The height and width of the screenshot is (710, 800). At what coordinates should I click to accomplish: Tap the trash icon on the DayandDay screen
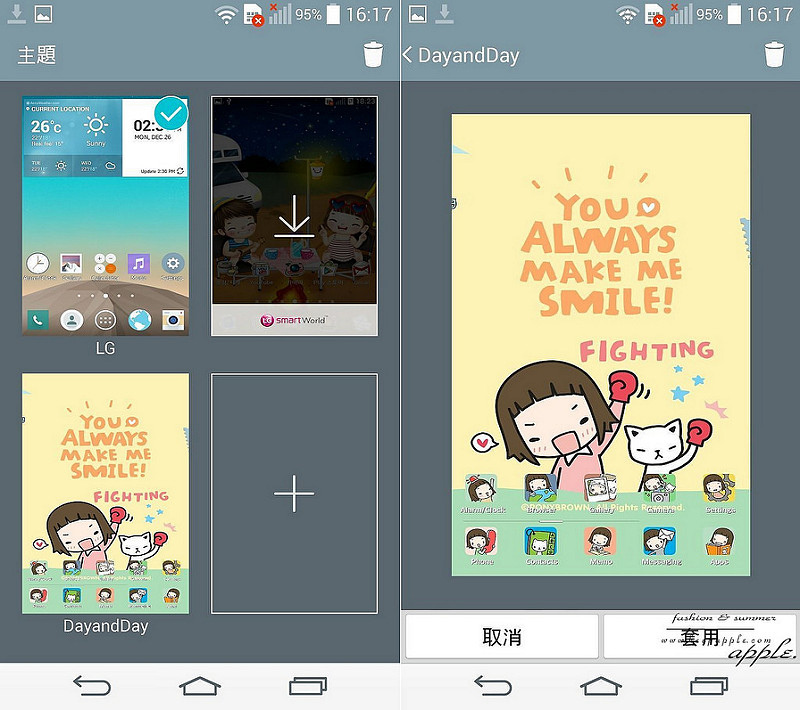click(x=774, y=55)
